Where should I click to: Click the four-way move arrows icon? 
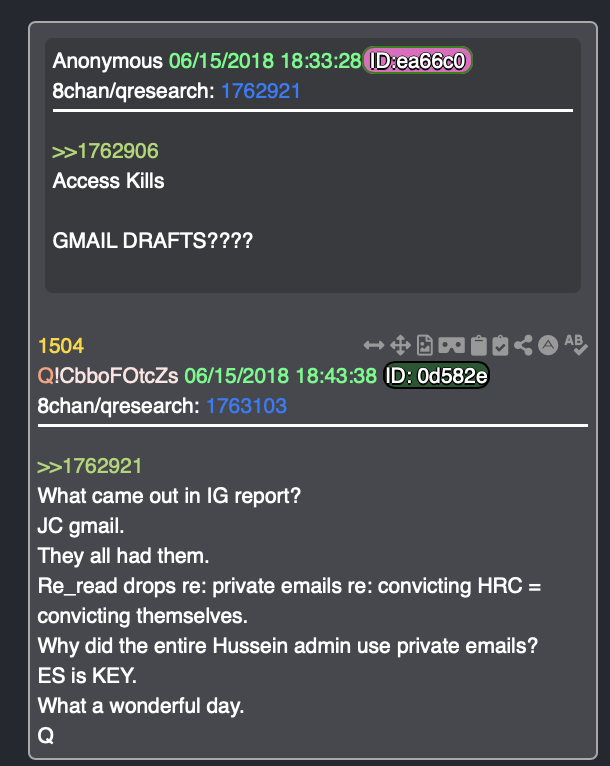coord(400,345)
